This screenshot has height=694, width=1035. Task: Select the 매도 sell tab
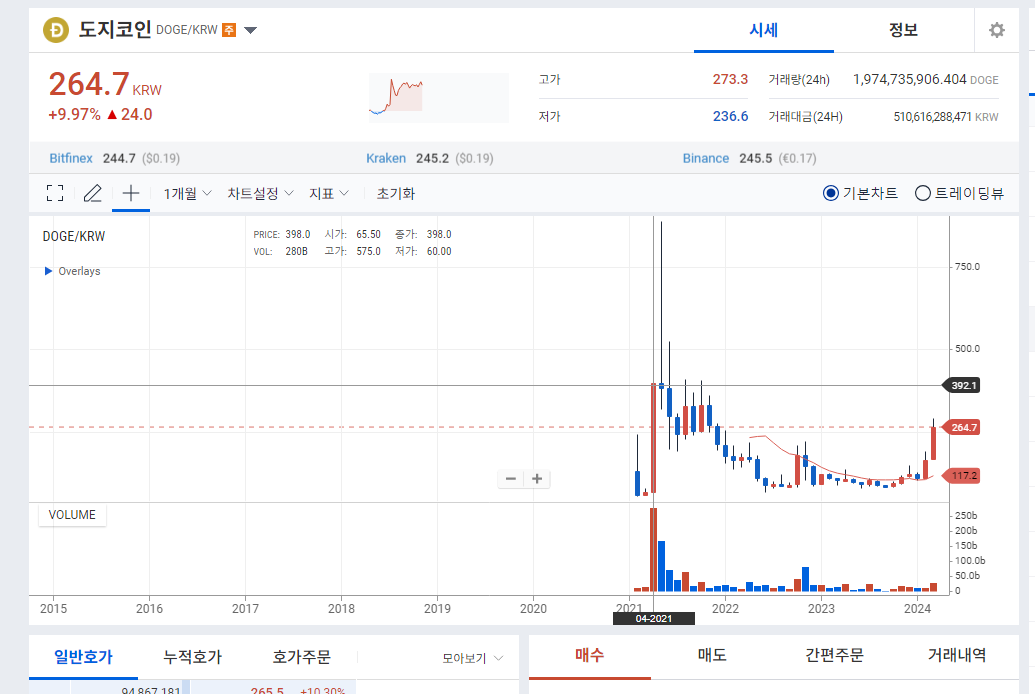click(712, 655)
